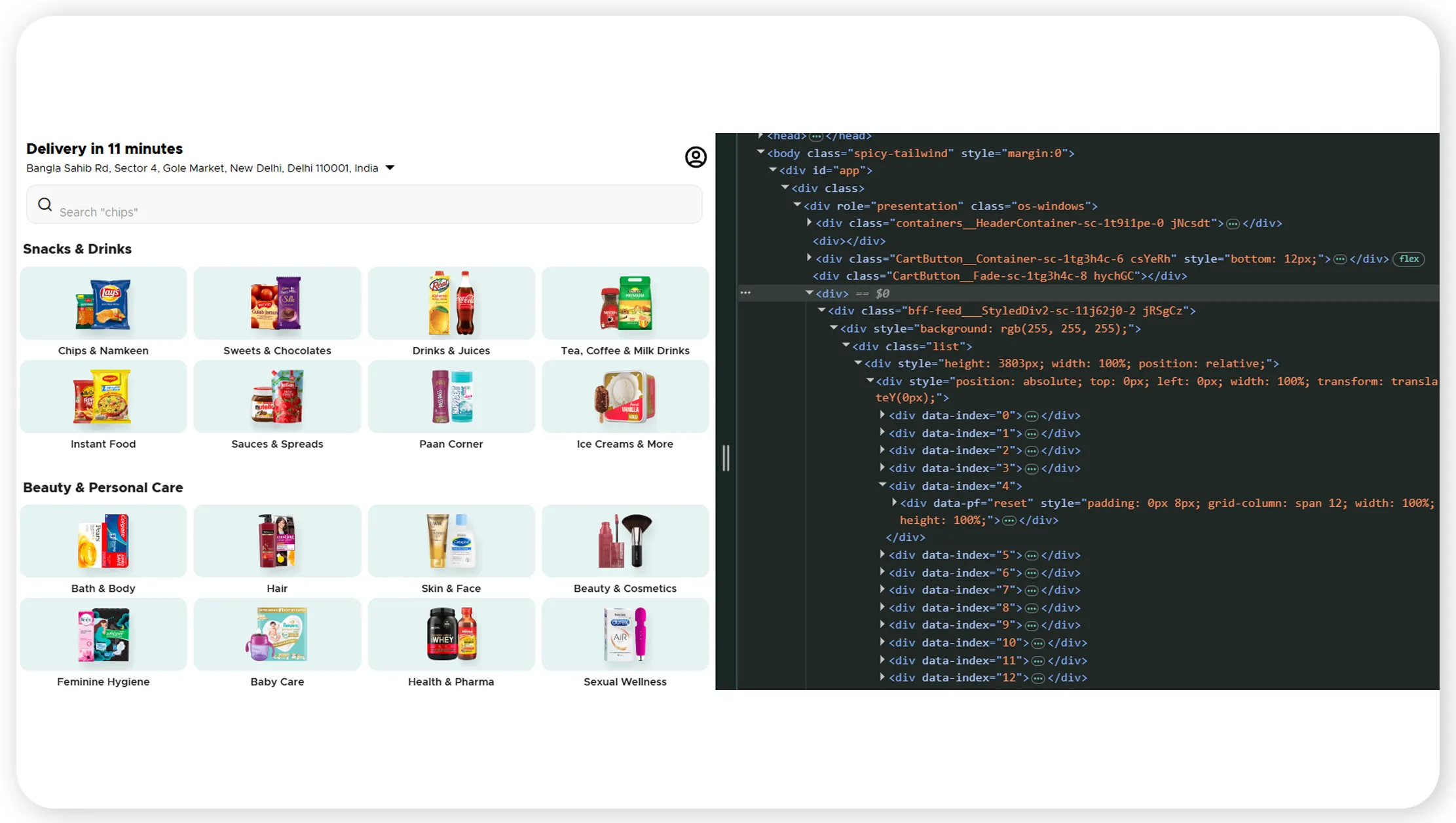Click the Beauty & Cosmetics label
Viewport: 1456px width, 823px height.
tap(625, 588)
